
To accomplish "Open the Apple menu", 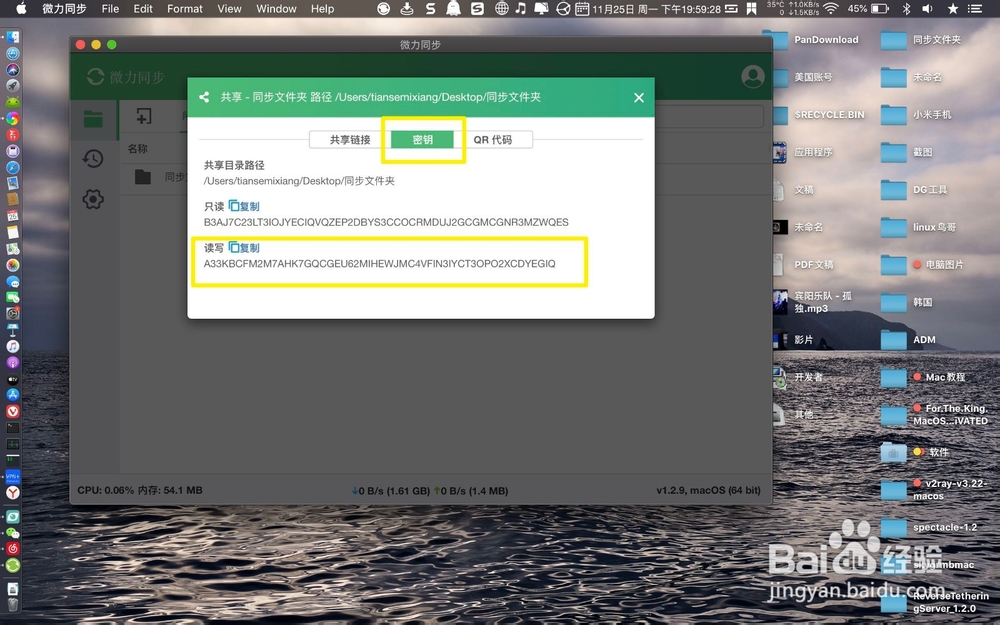I will [21, 8].
